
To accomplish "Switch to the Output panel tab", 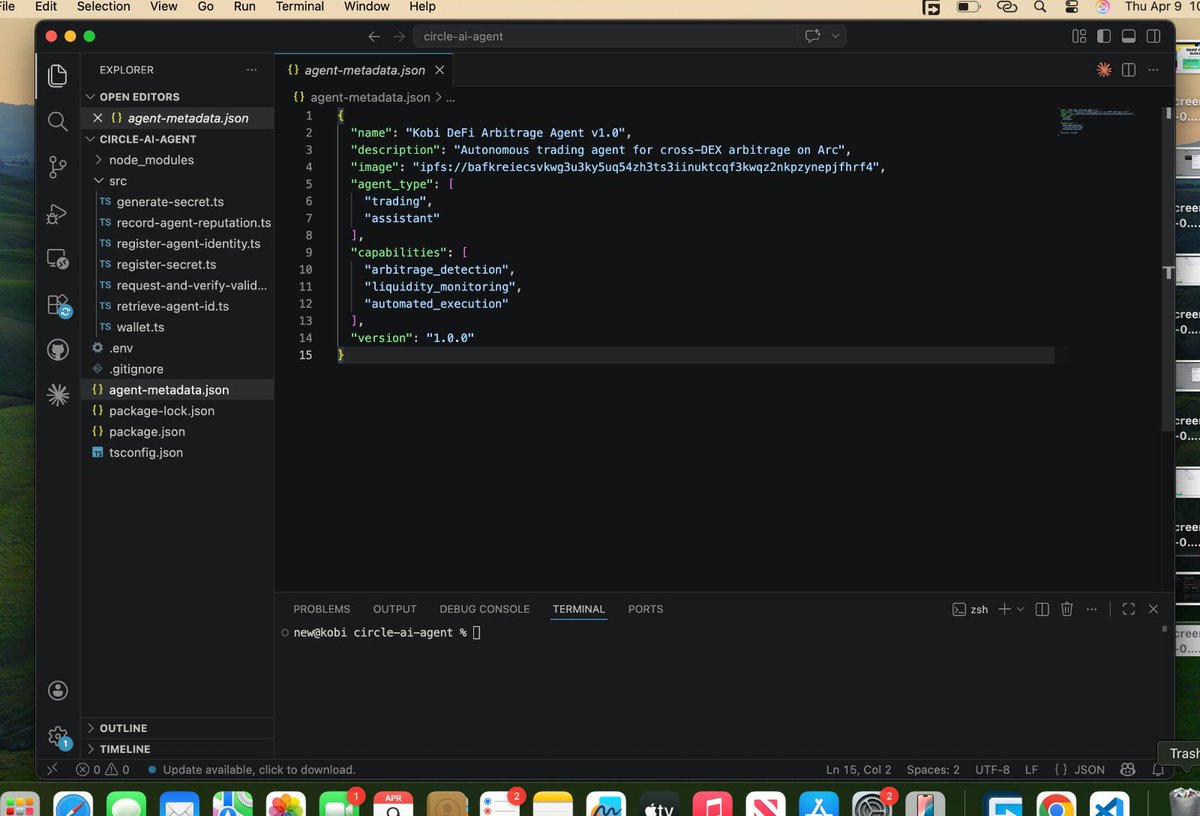I will click(395, 609).
